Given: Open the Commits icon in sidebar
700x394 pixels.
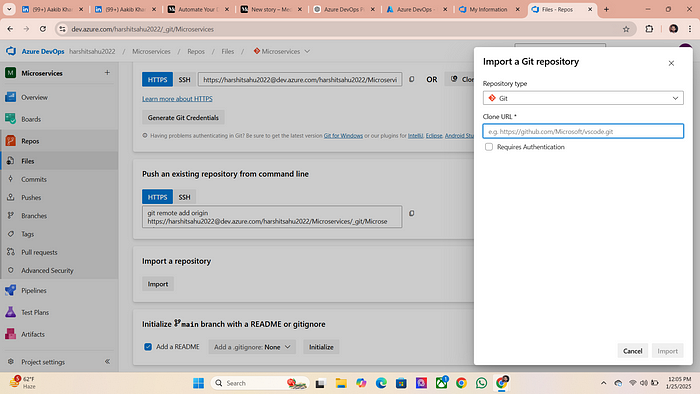Looking at the screenshot, I should point(11,179).
